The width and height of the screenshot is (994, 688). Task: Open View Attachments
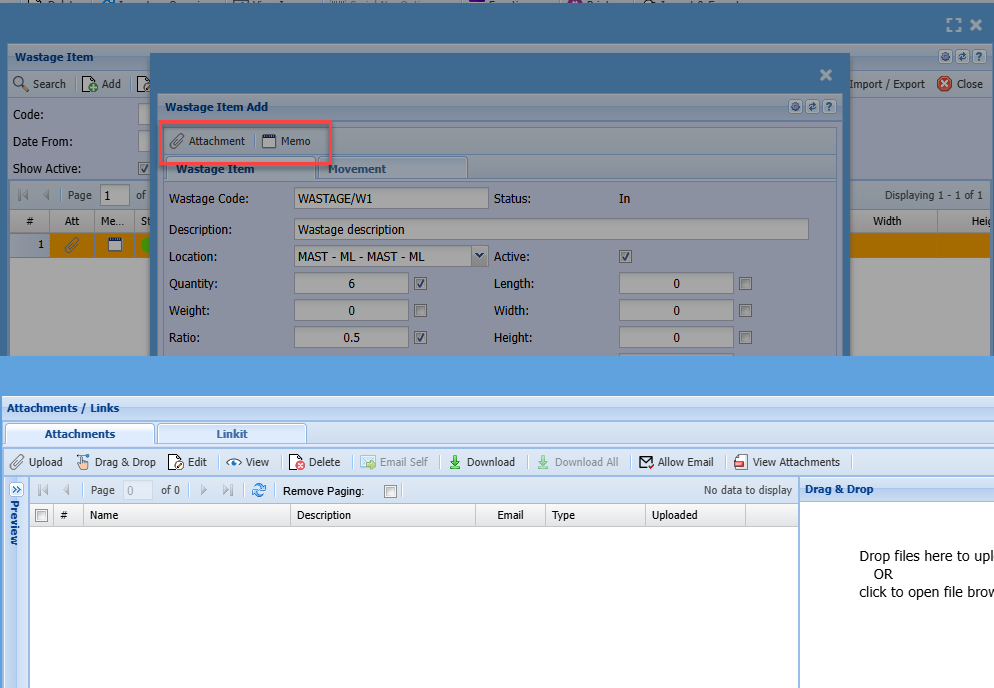(x=786, y=462)
